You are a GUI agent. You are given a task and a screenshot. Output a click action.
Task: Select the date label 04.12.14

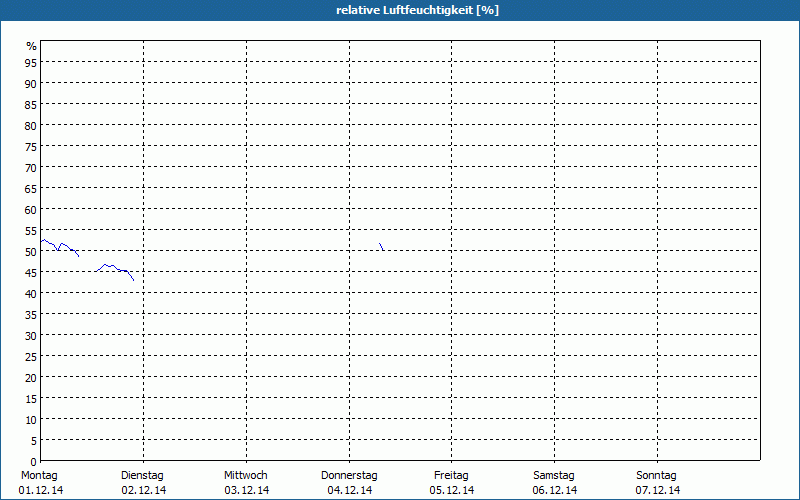[x=349, y=490]
